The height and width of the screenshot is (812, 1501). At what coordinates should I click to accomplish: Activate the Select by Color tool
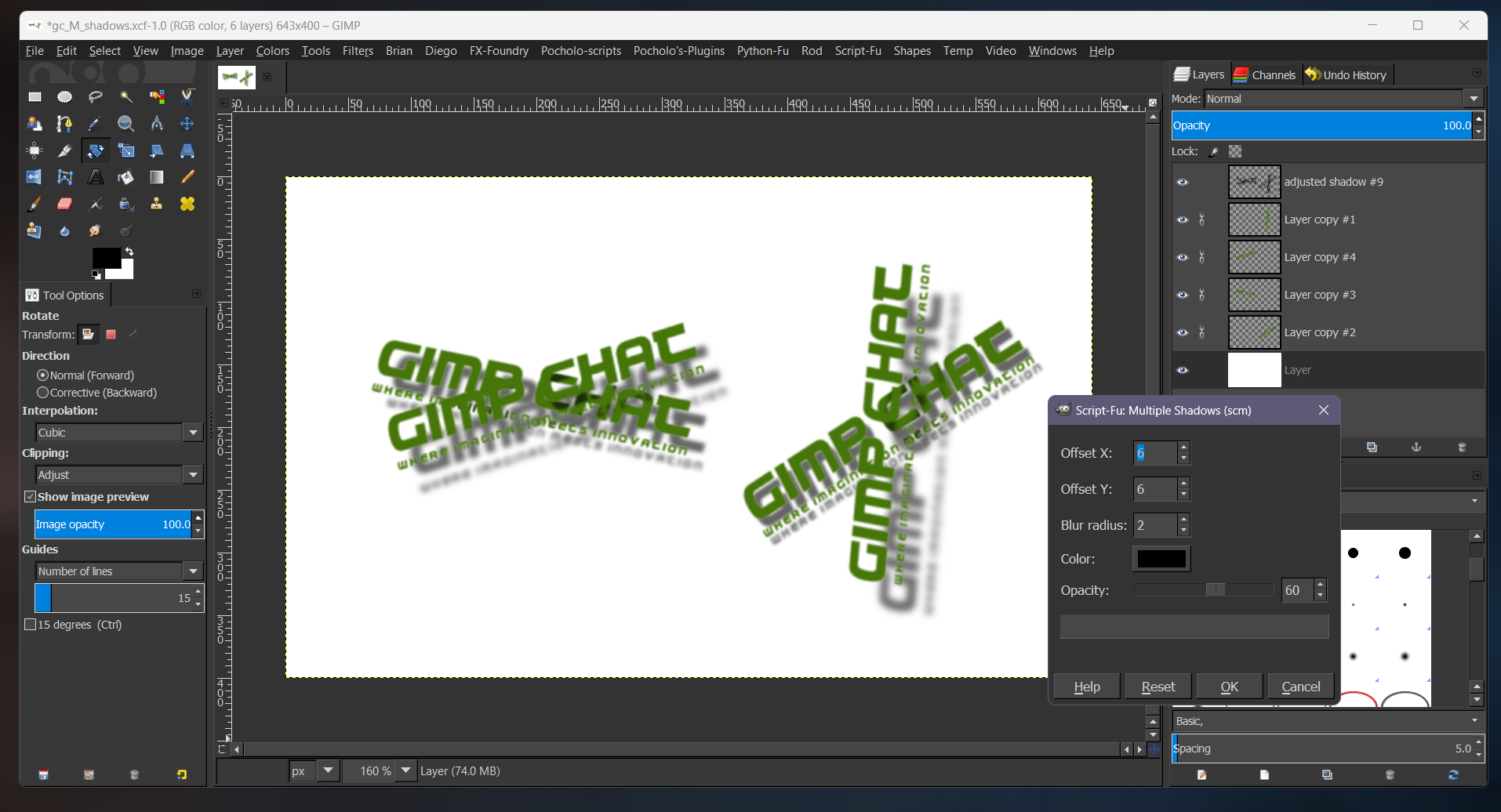click(157, 97)
